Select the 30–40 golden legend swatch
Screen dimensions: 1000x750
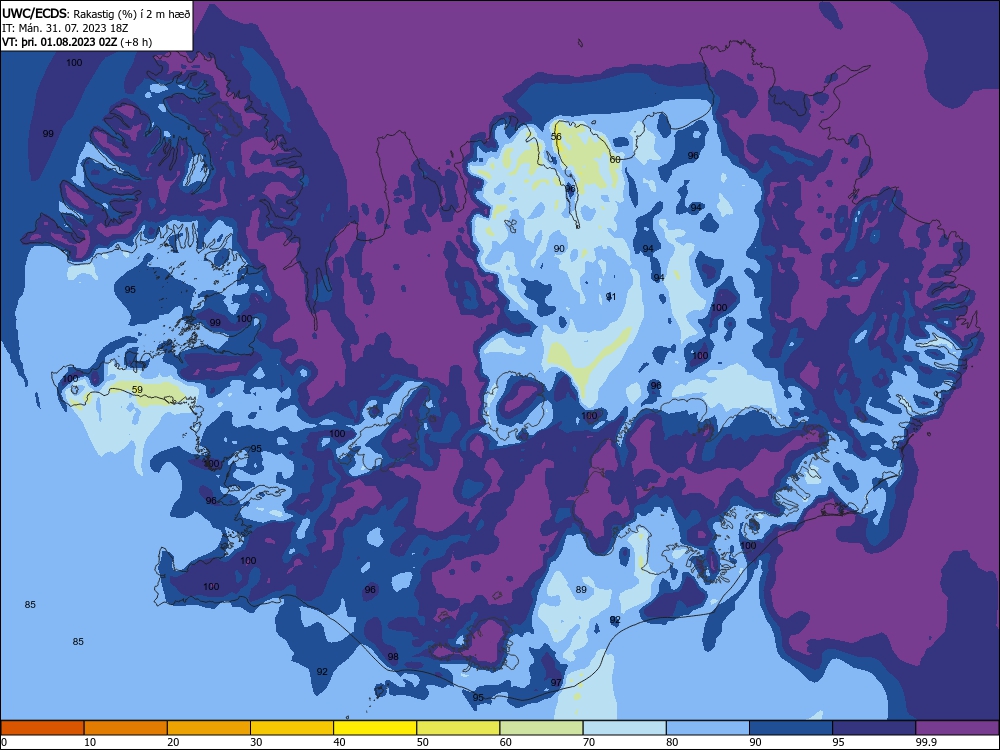[292, 728]
